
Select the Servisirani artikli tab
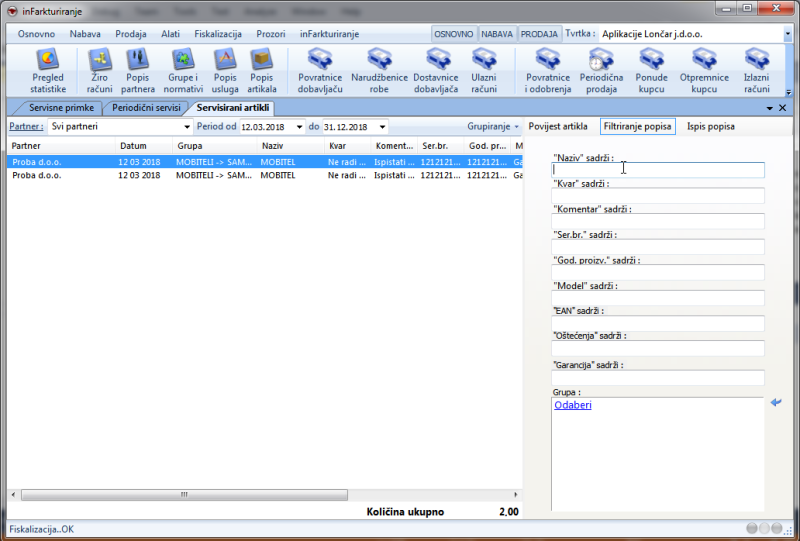pyautogui.click(x=233, y=108)
